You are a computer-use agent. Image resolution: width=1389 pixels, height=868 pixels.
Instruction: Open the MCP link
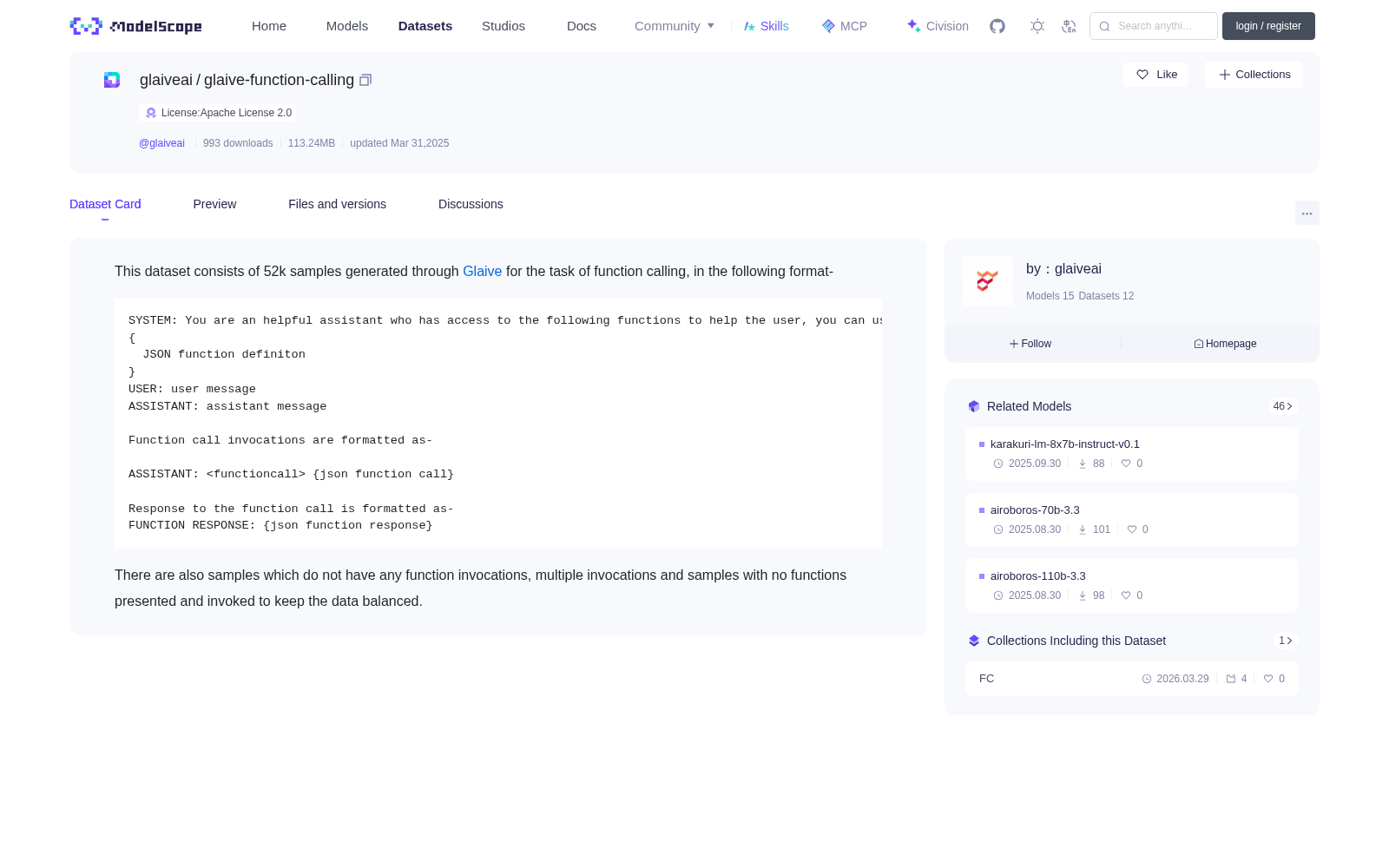coord(844,26)
